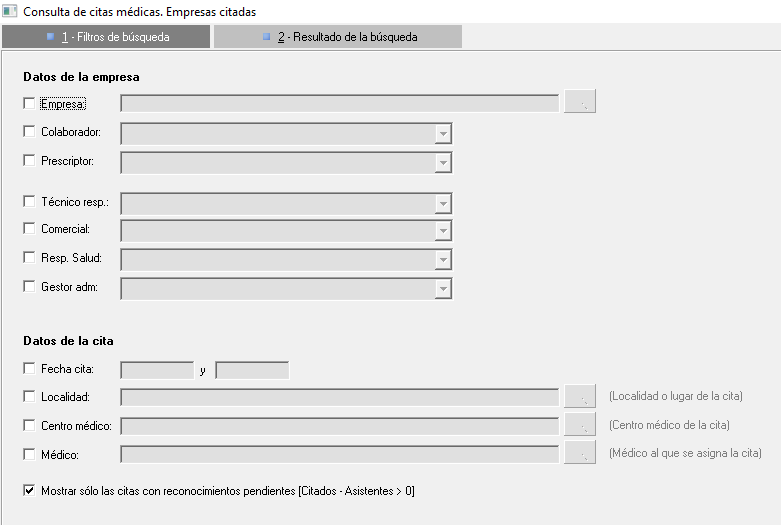Enable the Empresa filter checkbox

[x=28, y=102]
